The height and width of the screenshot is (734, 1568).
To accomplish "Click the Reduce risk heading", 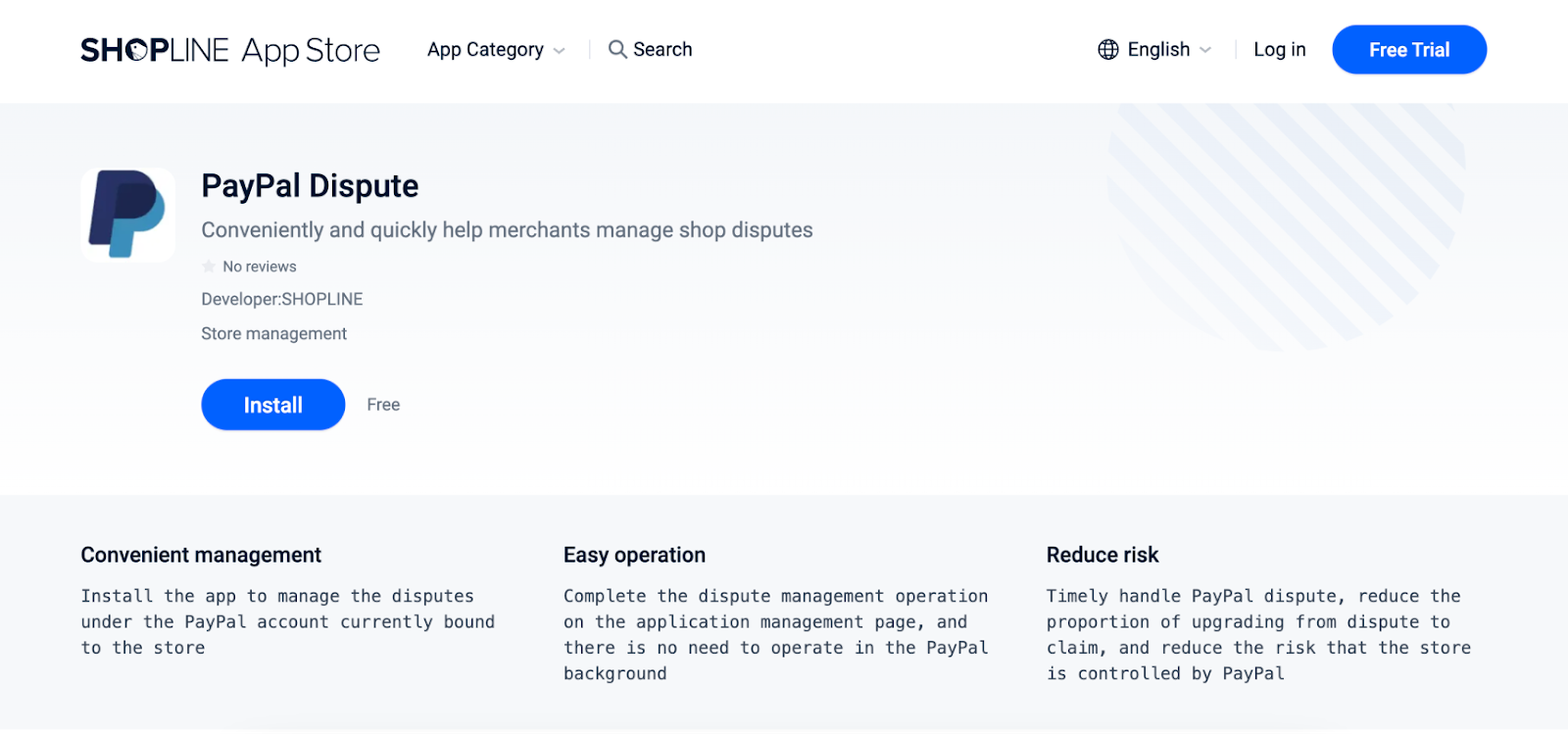I will coord(1102,555).
